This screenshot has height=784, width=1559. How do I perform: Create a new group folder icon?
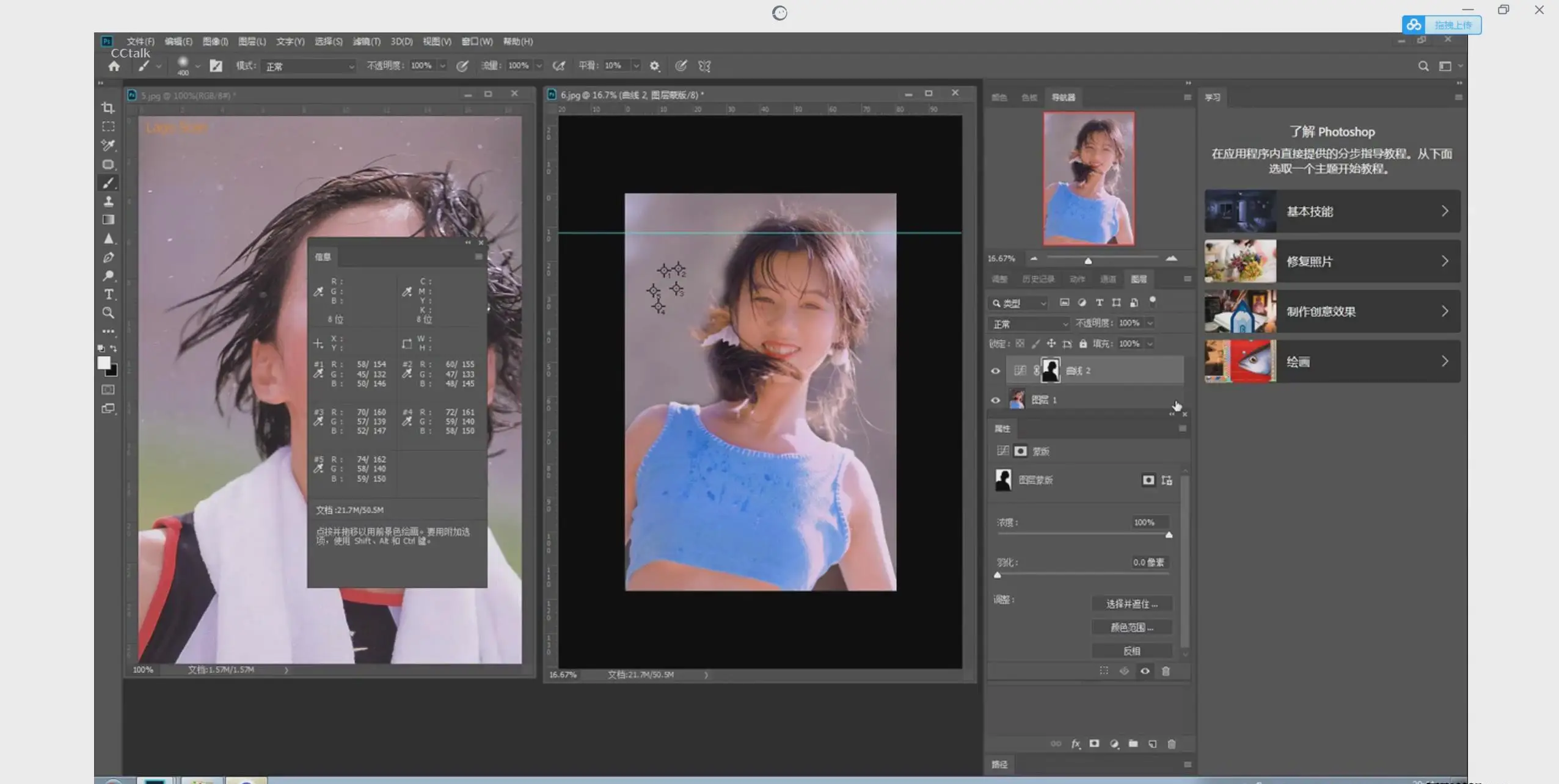[x=1133, y=744]
